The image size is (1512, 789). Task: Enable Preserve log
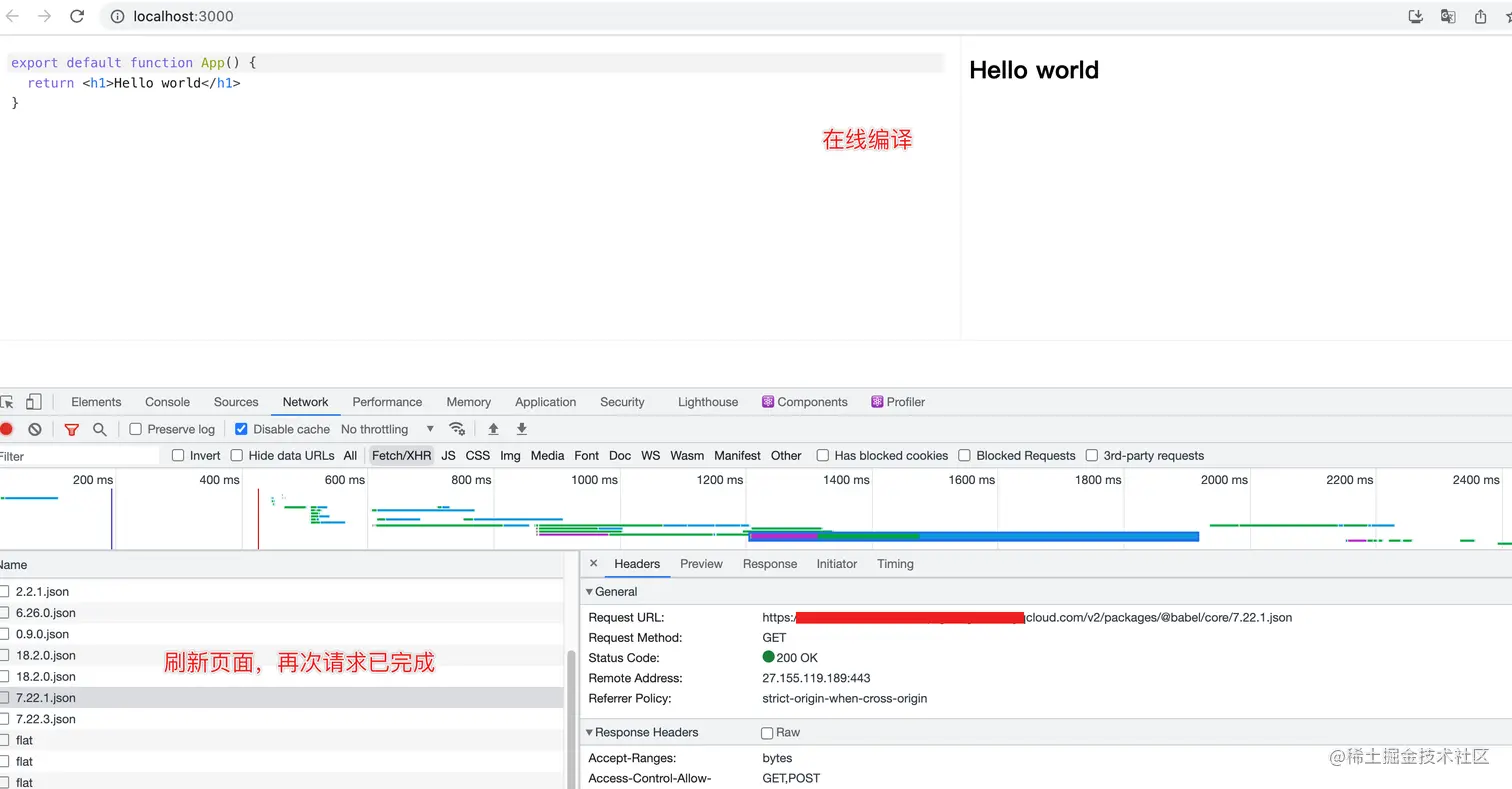click(135, 428)
